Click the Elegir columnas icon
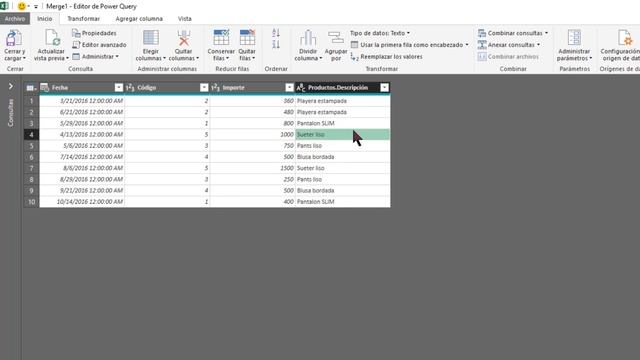Image resolution: width=640 pixels, height=360 pixels. 151,38
